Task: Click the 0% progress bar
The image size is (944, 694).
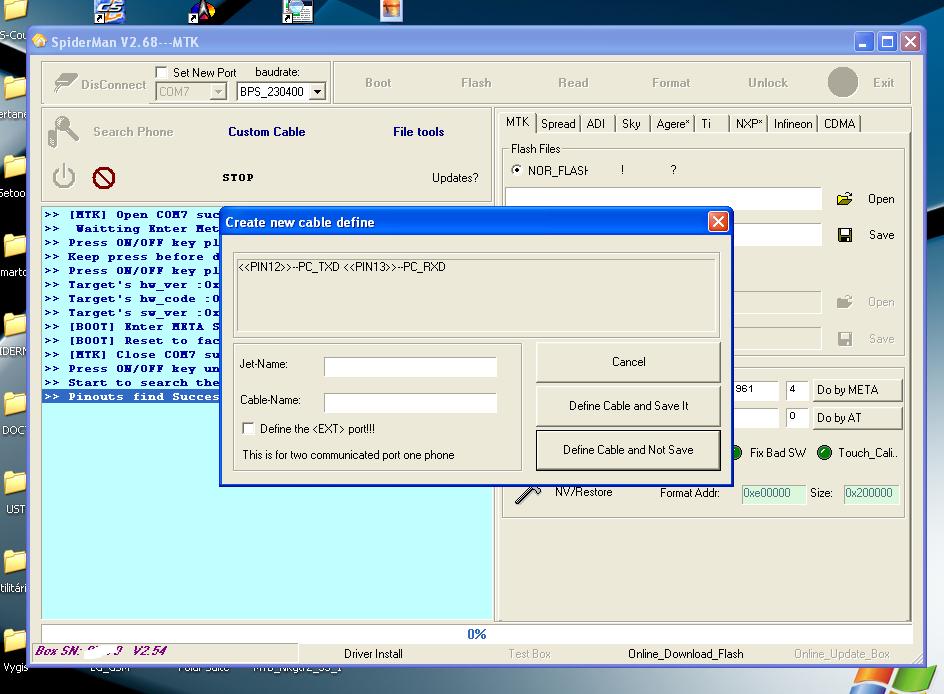Action: 476,634
